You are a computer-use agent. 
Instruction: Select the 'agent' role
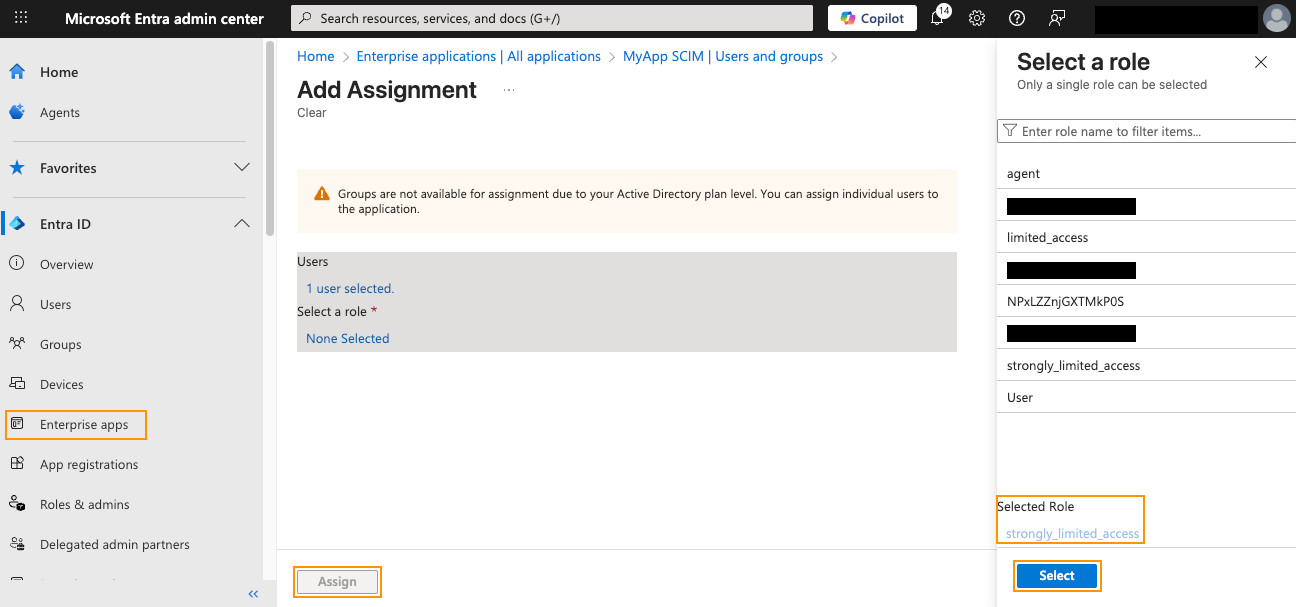point(1146,173)
